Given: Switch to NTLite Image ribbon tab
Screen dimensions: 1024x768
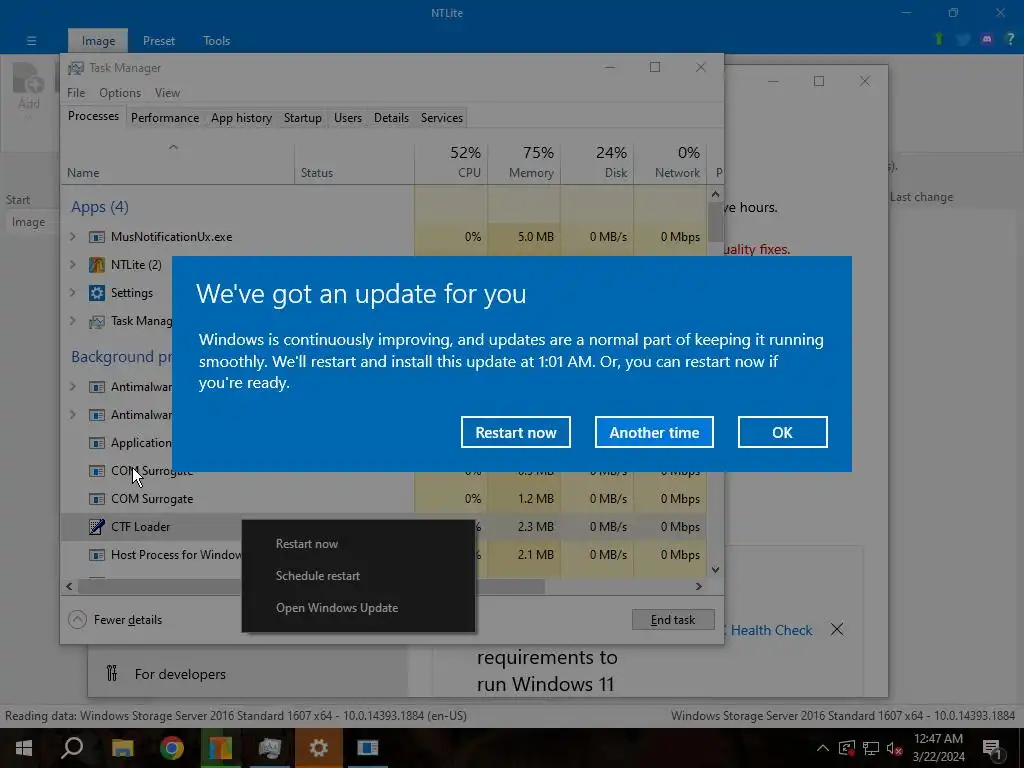Looking at the screenshot, I should coord(98,40).
